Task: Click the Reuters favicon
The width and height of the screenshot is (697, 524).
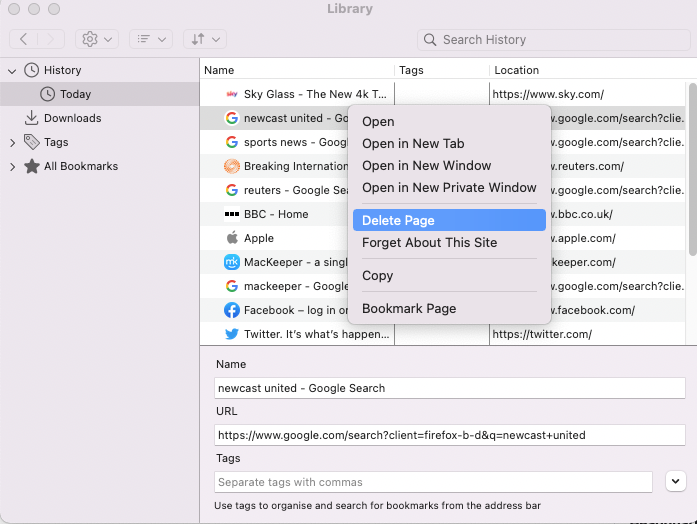Action: tap(232, 166)
